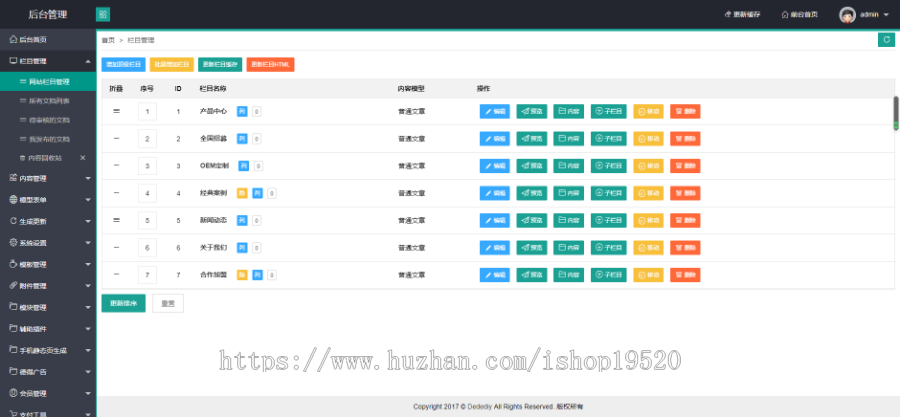
Task: Click the sort number field of 合作加盟
Action: tap(148, 275)
